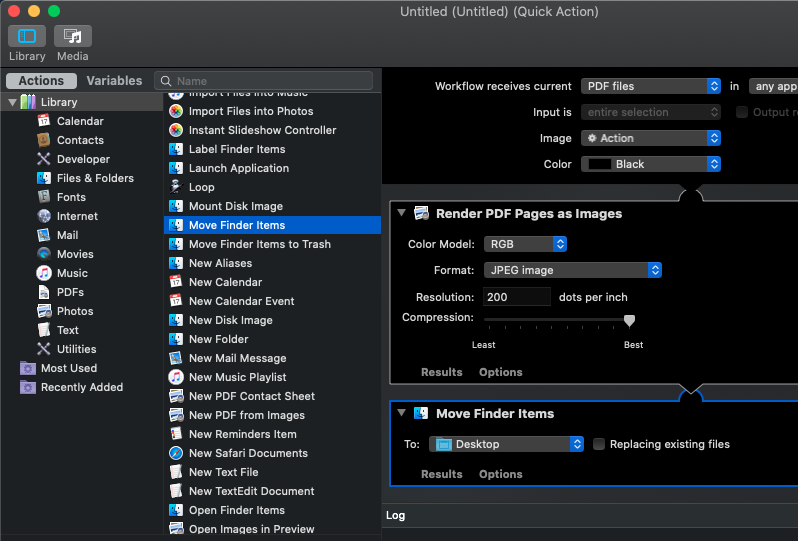This screenshot has width=798, height=541.
Task: Select the Movies category icon
Action: click(x=44, y=253)
